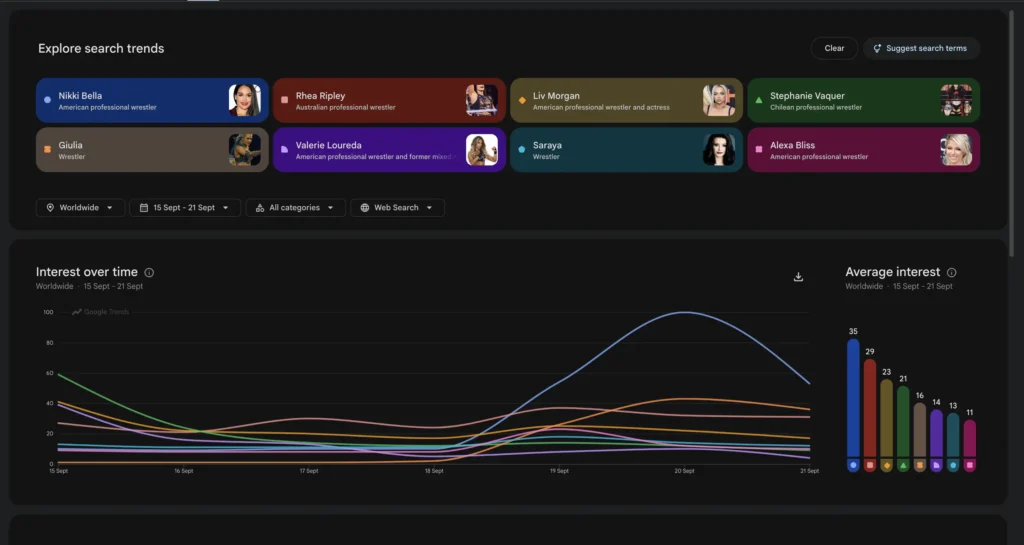This screenshot has width=1024, height=545.
Task: Click the info icon next to Average interest
Action: pyautogui.click(x=952, y=273)
